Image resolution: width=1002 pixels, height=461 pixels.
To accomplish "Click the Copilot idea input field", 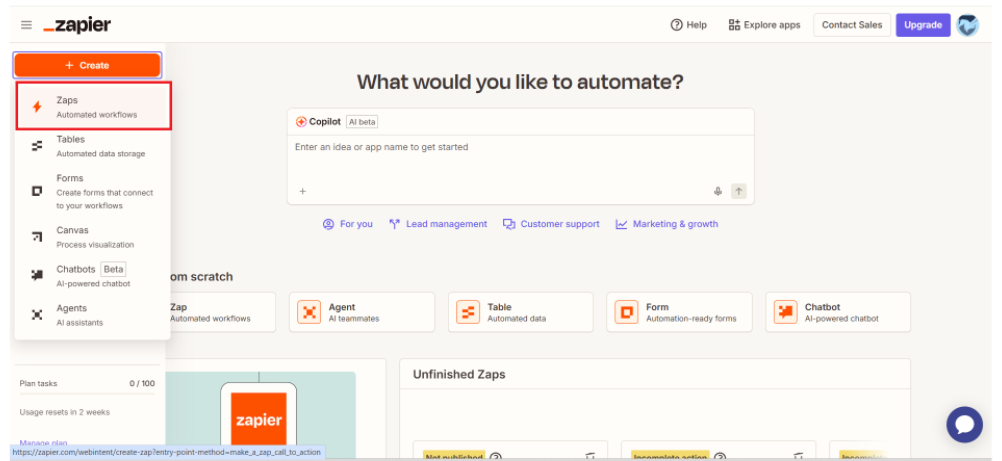I will [520, 148].
